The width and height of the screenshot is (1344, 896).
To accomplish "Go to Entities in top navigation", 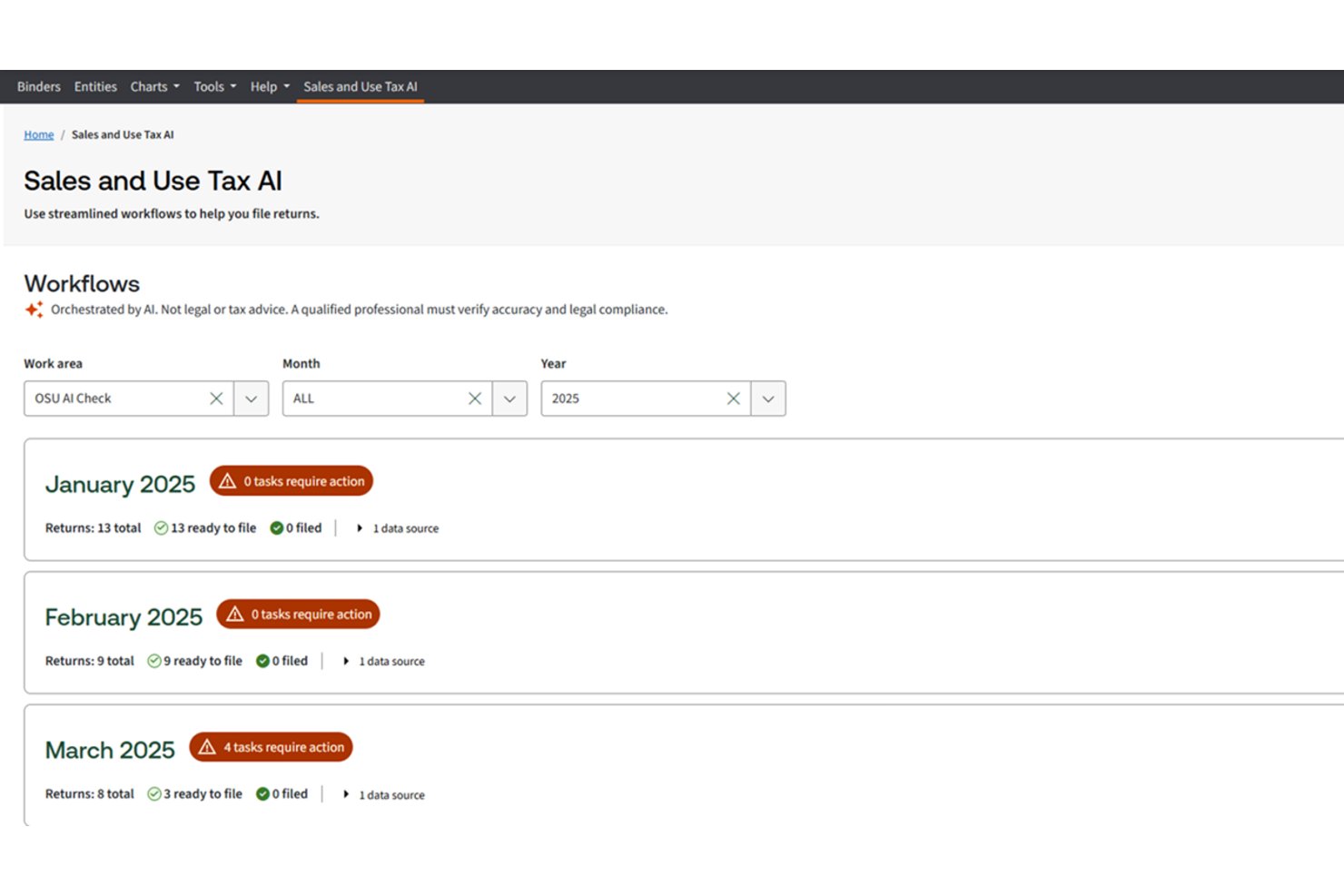I will click(95, 87).
